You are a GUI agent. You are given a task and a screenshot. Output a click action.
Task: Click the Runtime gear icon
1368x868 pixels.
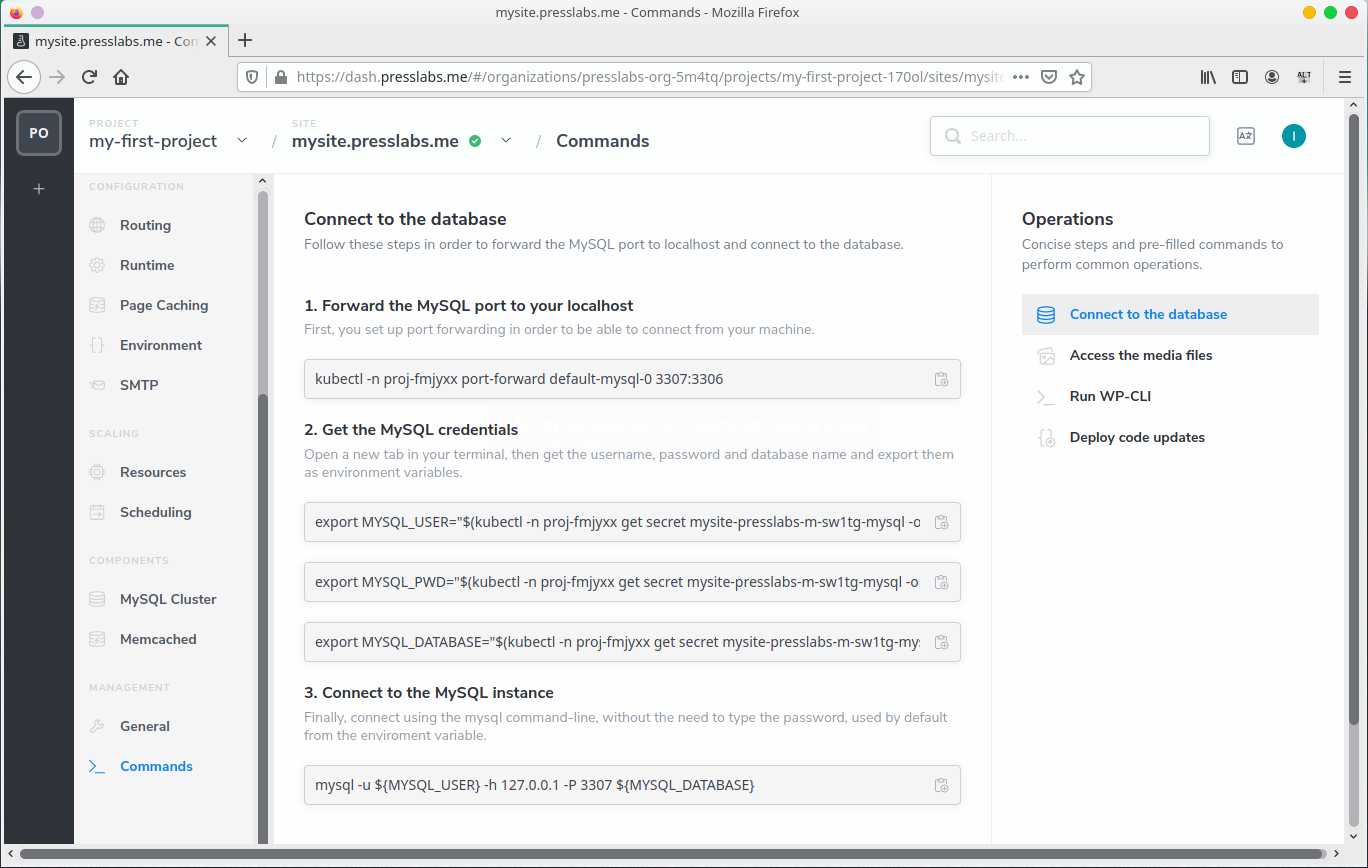(97, 265)
